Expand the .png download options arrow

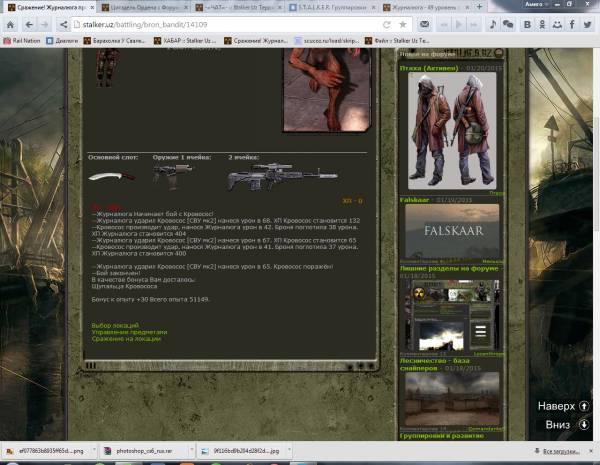[94, 450]
